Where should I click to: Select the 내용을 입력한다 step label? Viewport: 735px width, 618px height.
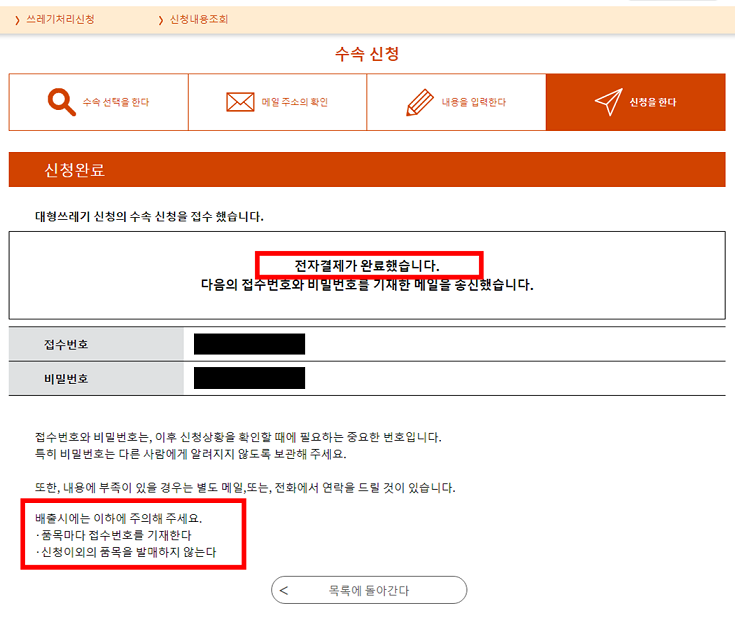[x=474, y=102]
